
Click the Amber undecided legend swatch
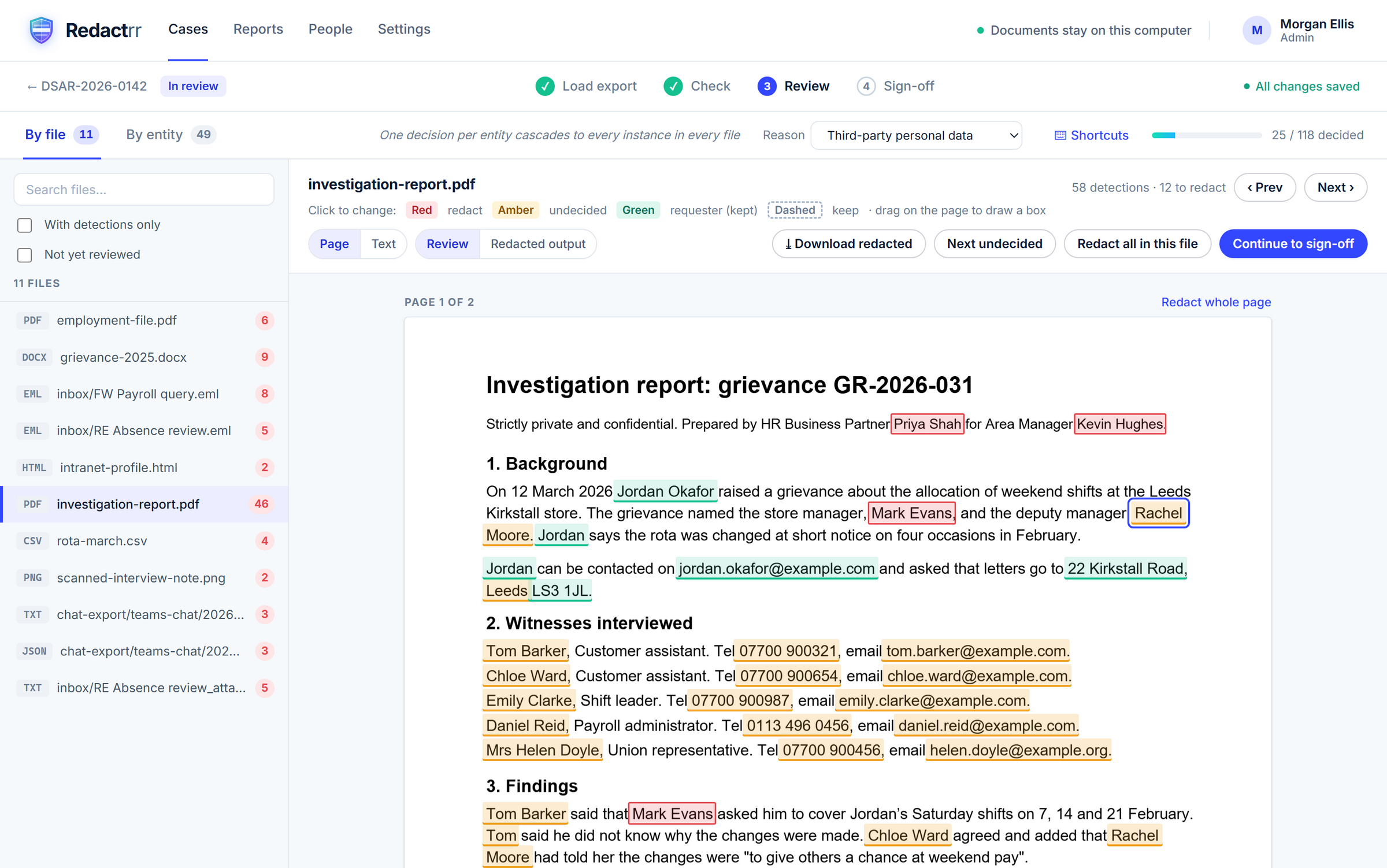coord(515,210)
